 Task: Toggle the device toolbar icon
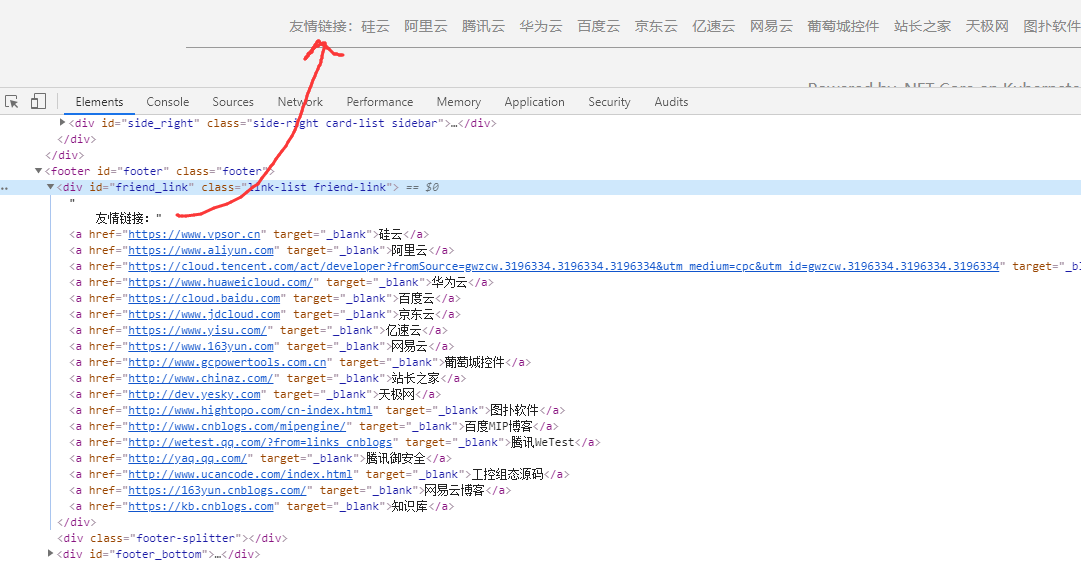tap(38, 102)
